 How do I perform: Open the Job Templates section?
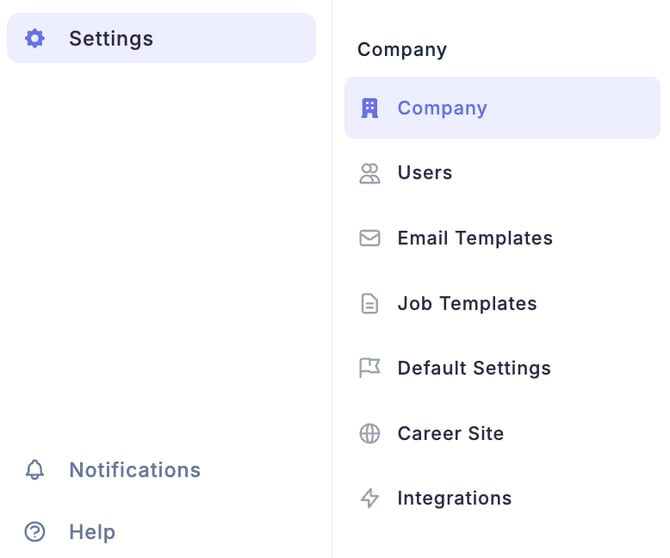(x=467, y=303)
